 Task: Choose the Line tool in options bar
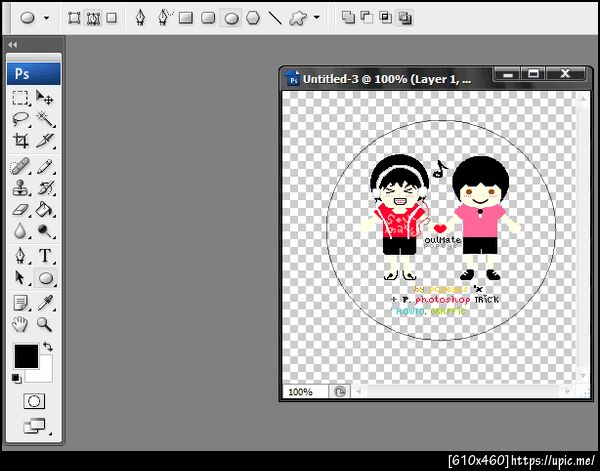tap(275, 18)
